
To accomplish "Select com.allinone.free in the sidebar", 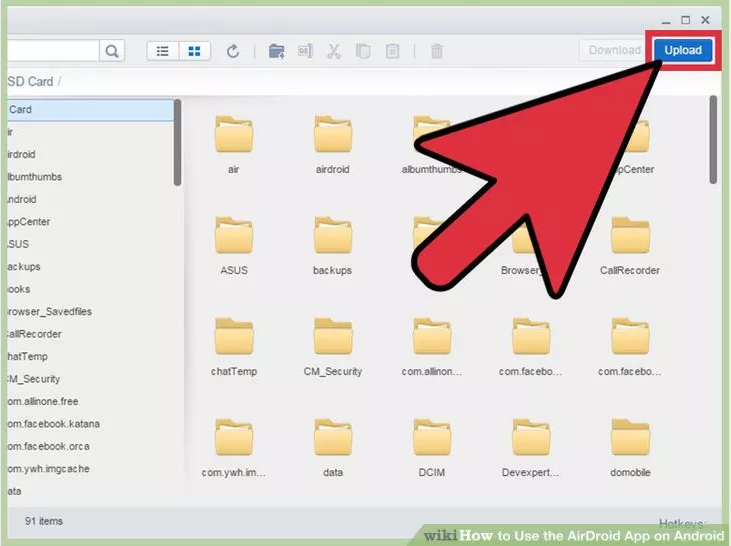I will point(43,401).
